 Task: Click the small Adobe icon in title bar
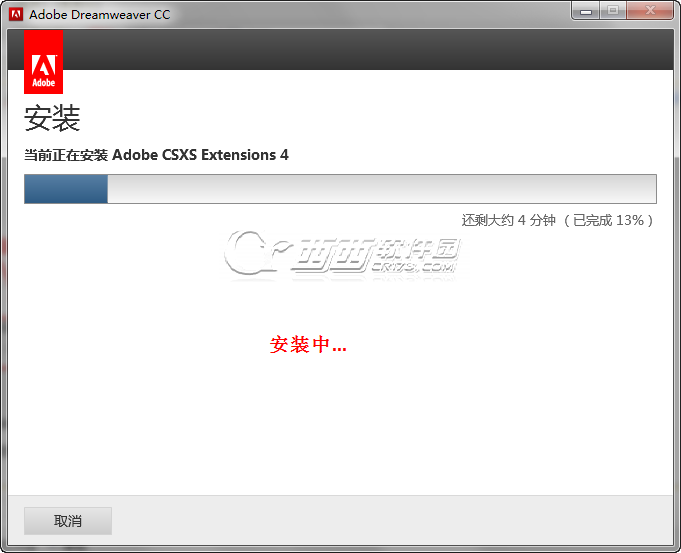[x=16, y=14]
